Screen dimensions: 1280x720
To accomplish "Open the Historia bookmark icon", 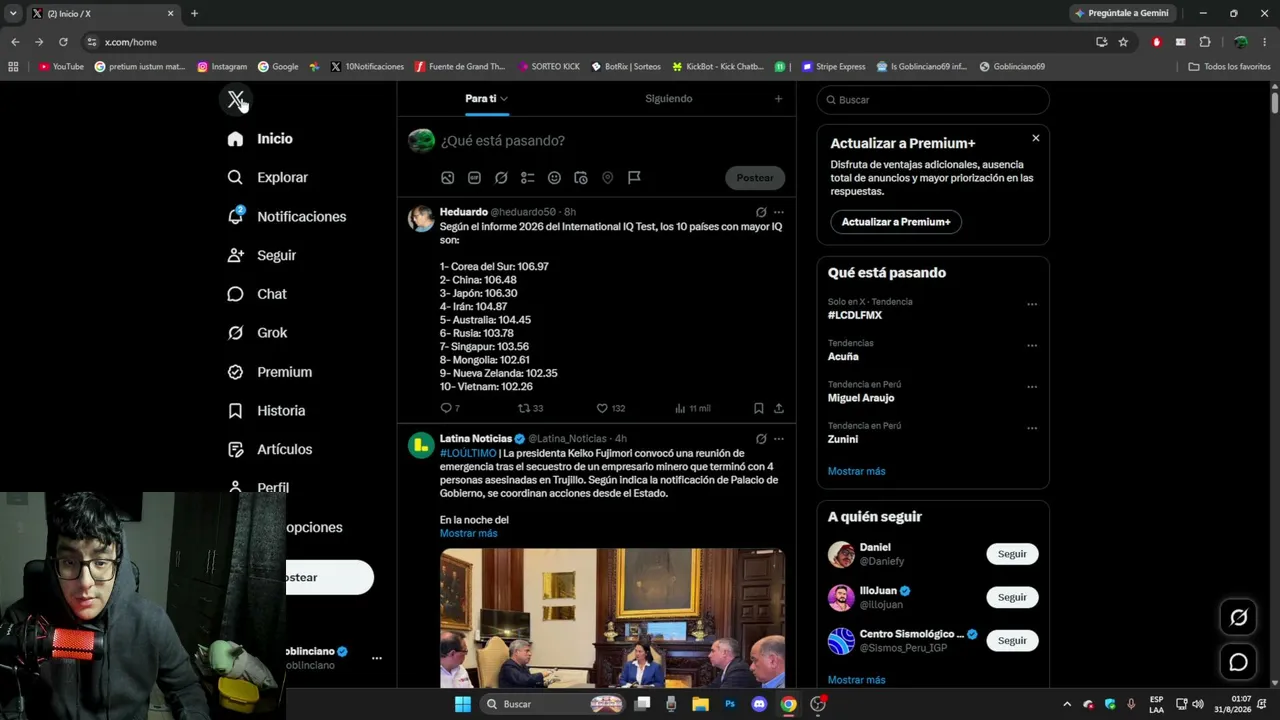I will (235, 411).
